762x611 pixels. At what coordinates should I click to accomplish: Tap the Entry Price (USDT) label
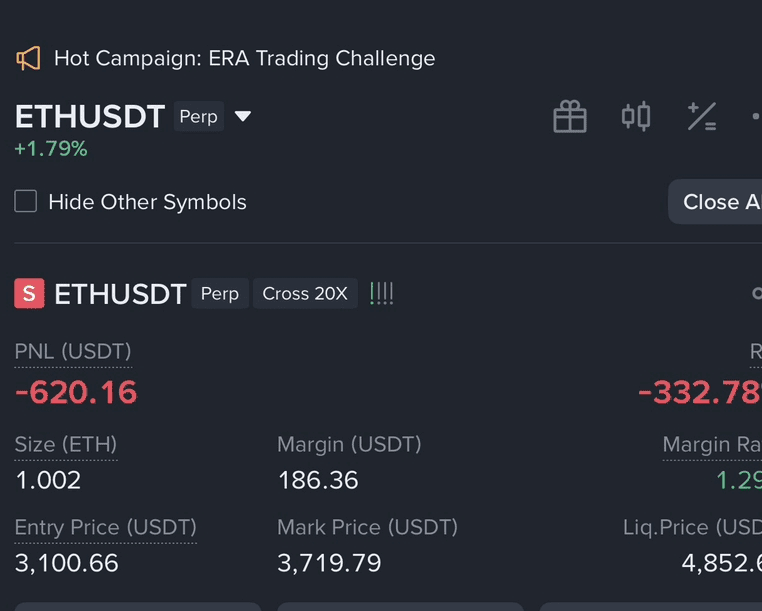[105, 527]
